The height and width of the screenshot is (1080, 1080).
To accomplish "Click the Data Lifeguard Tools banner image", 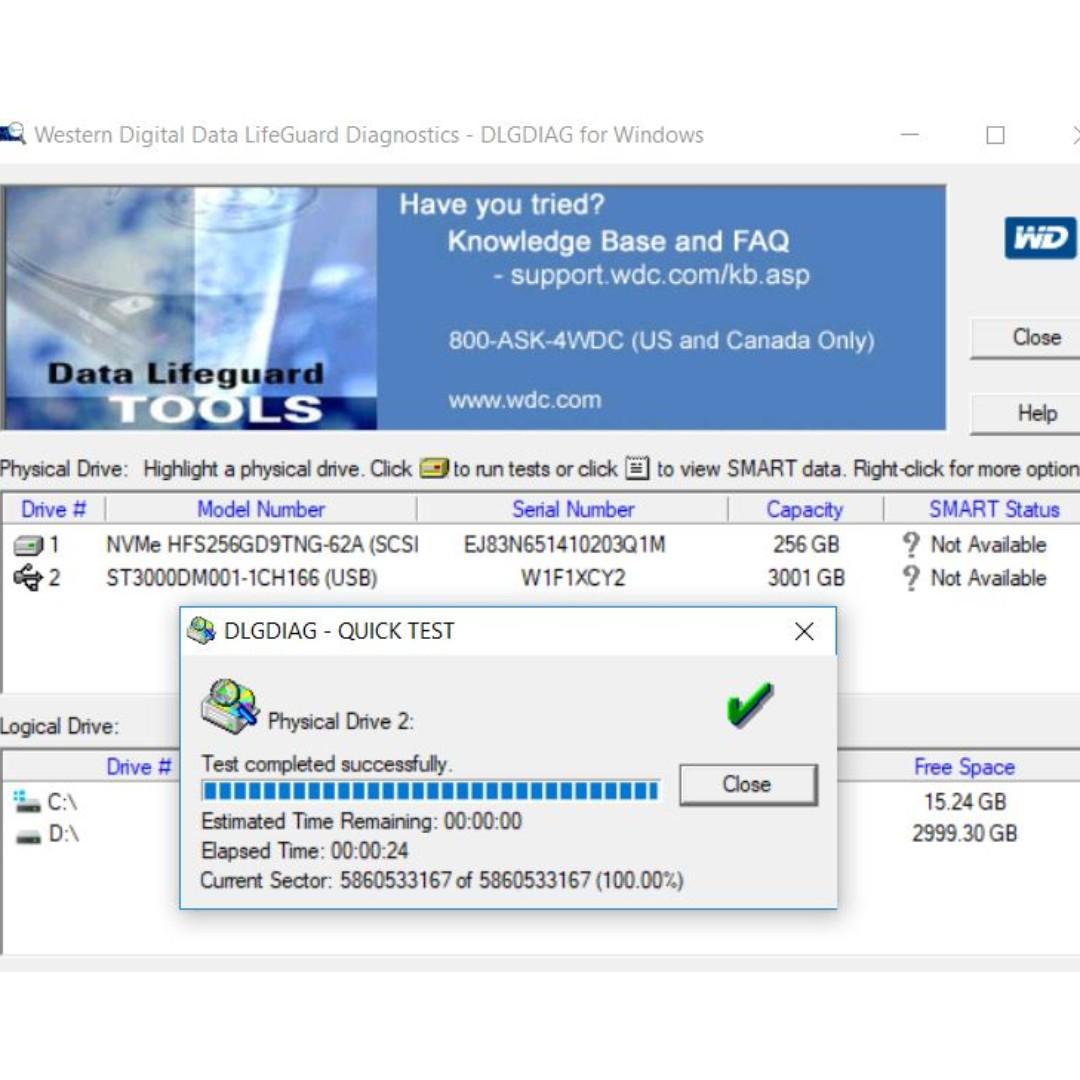I will click(191, 309).
